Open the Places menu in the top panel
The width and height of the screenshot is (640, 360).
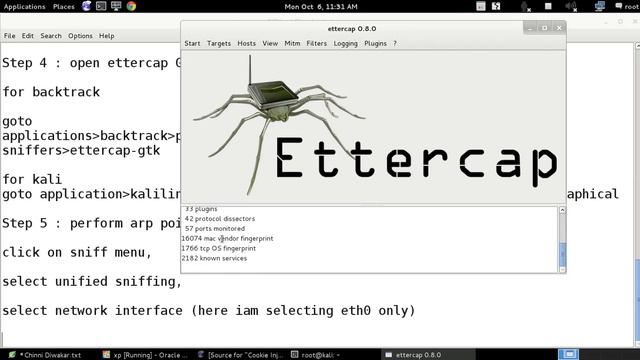tap(64, 7)
